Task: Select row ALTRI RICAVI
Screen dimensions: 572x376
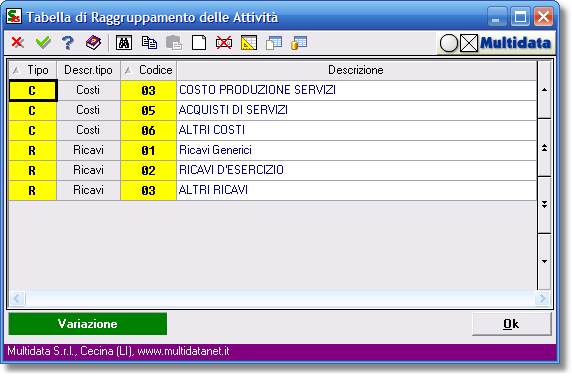Action: [x=273, y=190]
